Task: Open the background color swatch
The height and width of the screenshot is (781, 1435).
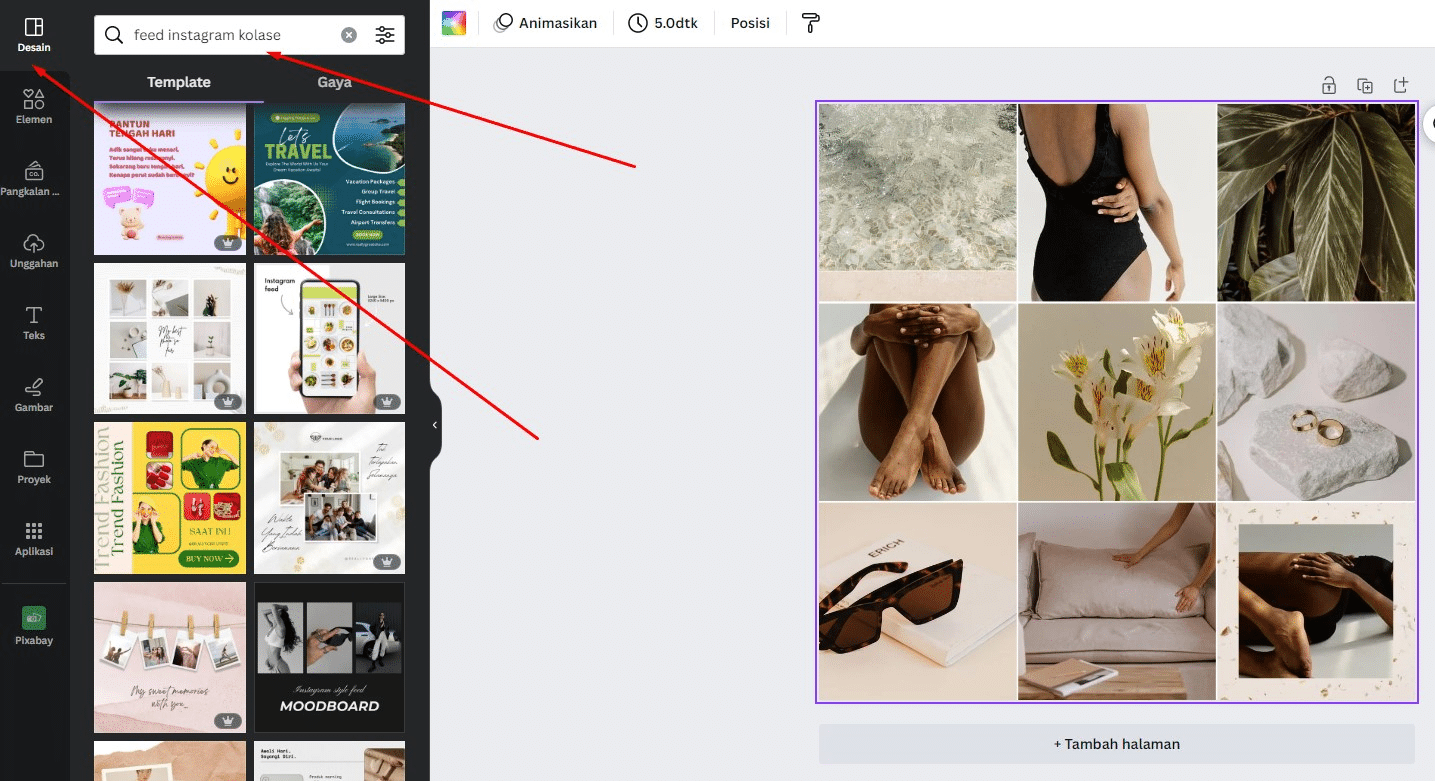Action: [454, 22]
